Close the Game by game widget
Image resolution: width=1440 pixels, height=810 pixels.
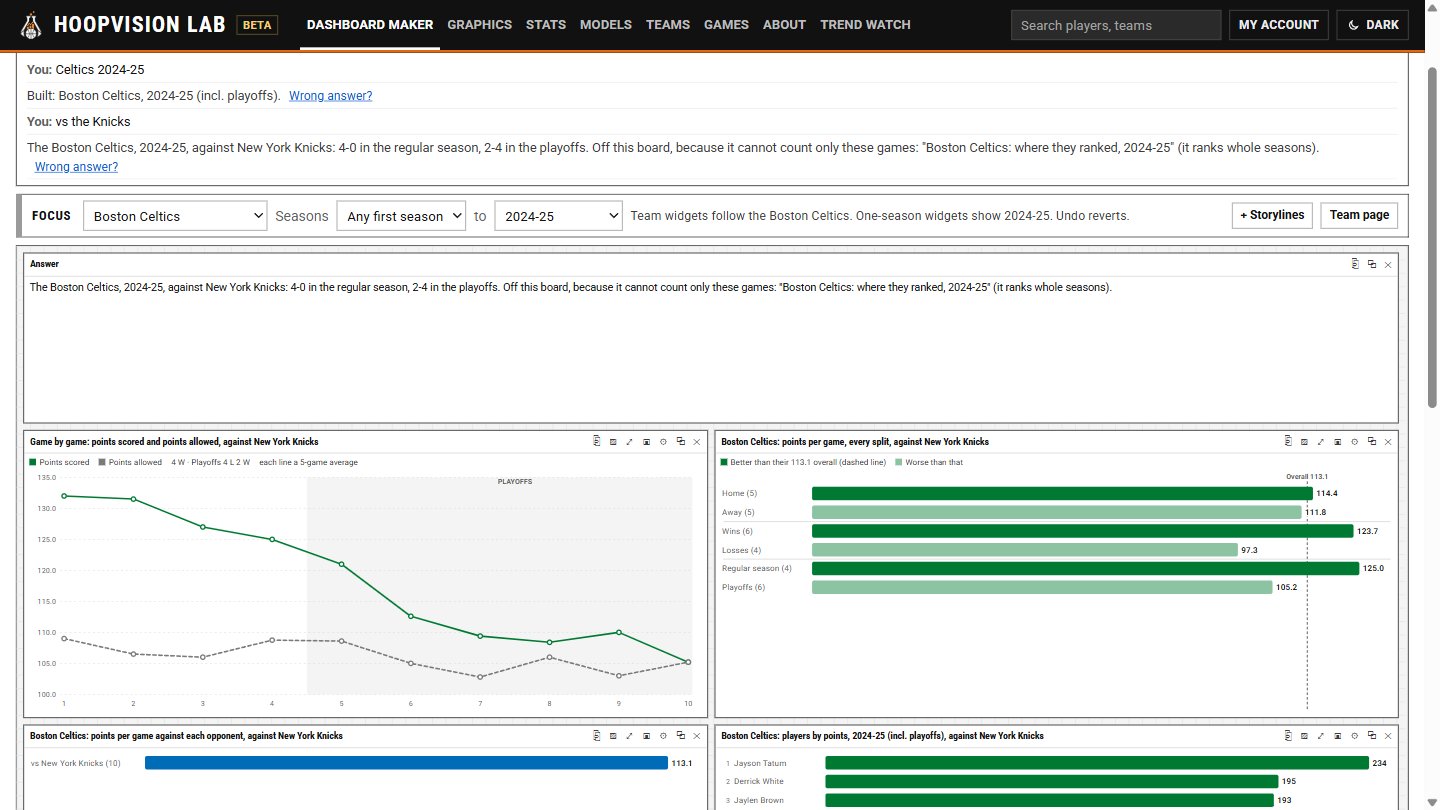click(697, 441)
